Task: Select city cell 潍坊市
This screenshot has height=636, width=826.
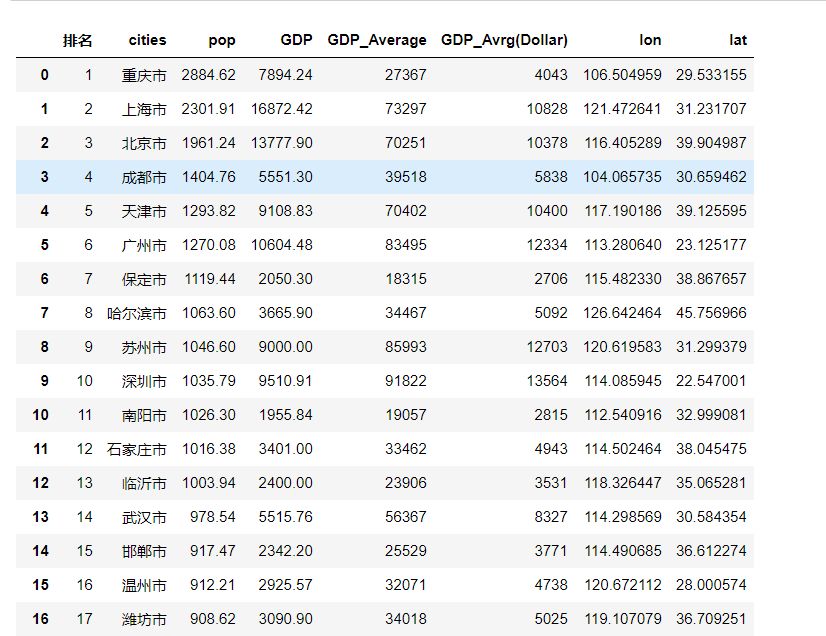Action: pos(144,619)
